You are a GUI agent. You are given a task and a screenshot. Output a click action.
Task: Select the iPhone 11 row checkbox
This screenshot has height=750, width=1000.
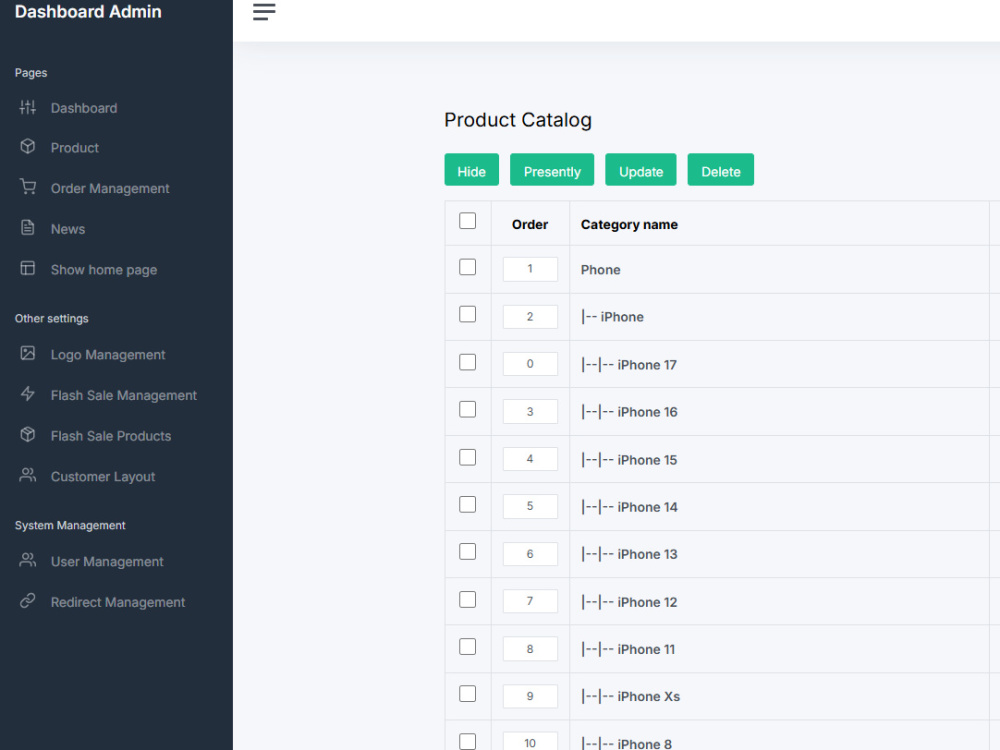pyautogui.click(x=467, y=646)
